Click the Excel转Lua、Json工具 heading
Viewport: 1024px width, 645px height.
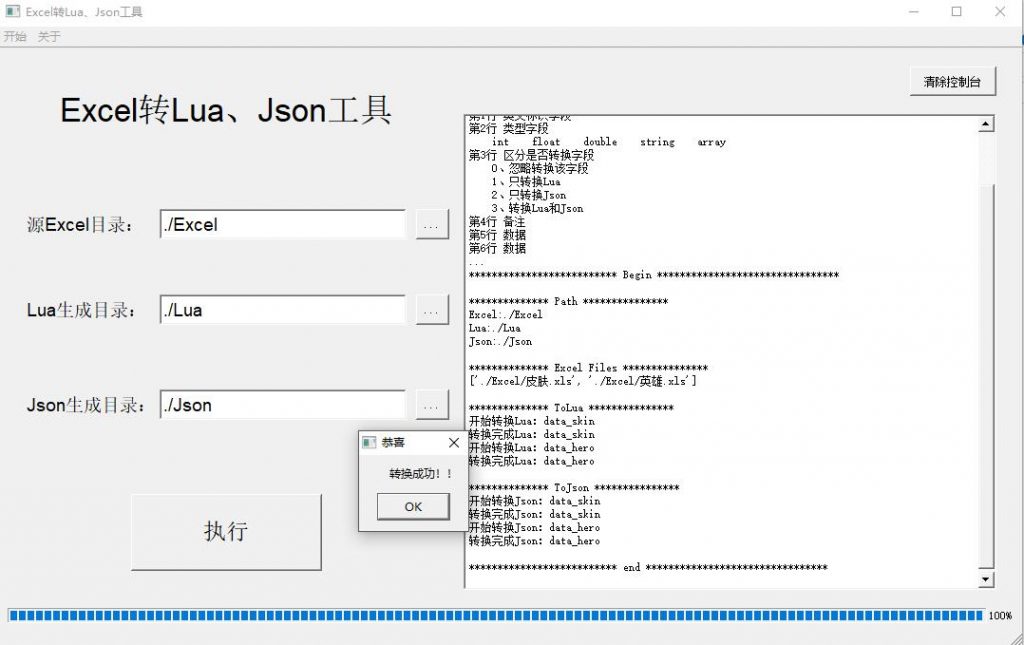226,110
